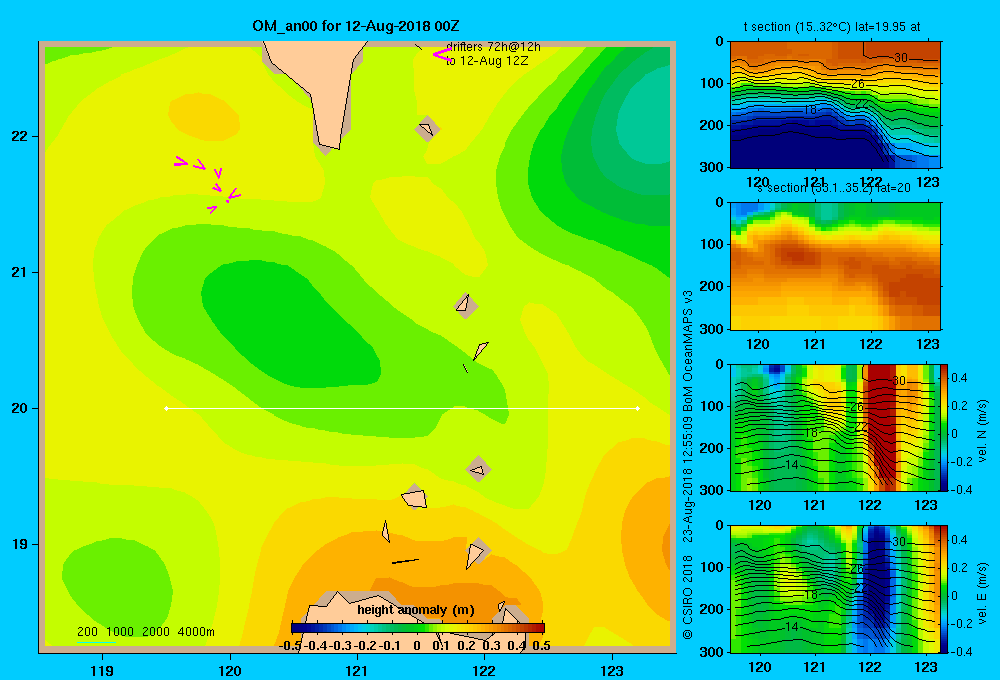Screen dimensions: 1000x680
Task: Click longitude label 120 below main map
Action: (x=230, y=670)
